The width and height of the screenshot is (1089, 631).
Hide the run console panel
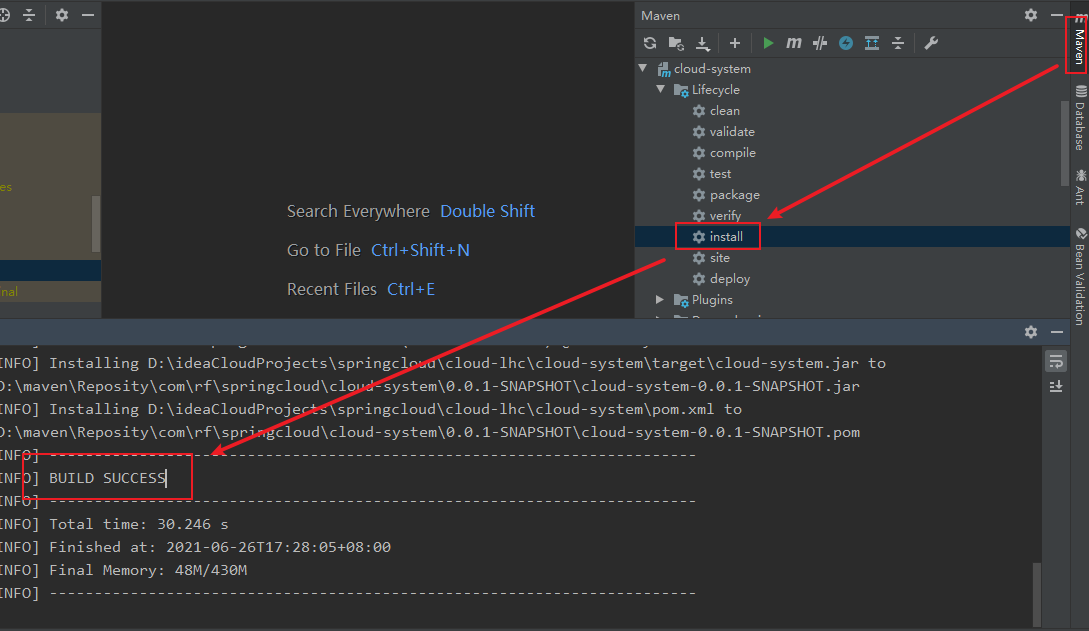pos(1057,332)
